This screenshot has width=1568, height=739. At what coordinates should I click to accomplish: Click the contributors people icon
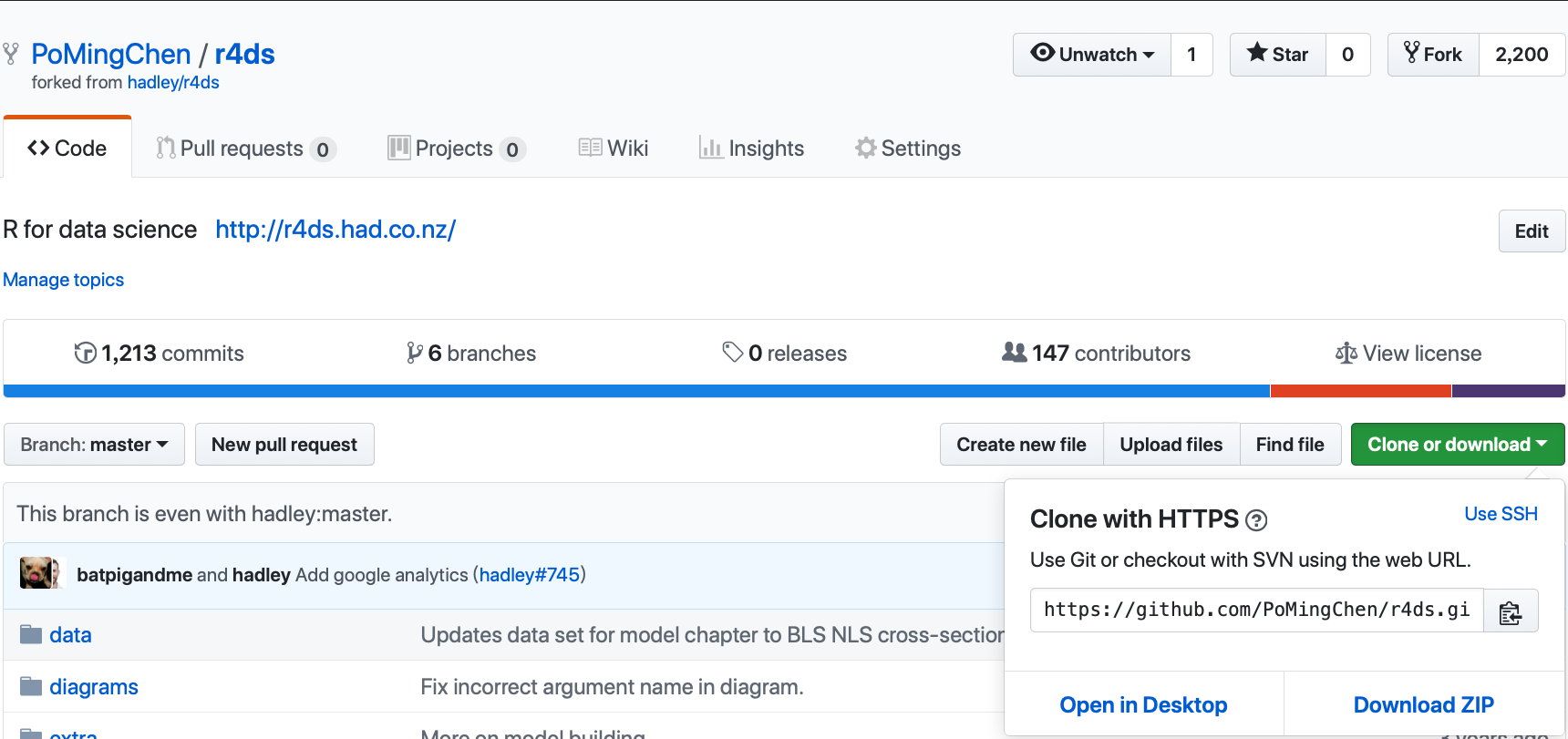pyautogui.click(x=1014, y=352)
